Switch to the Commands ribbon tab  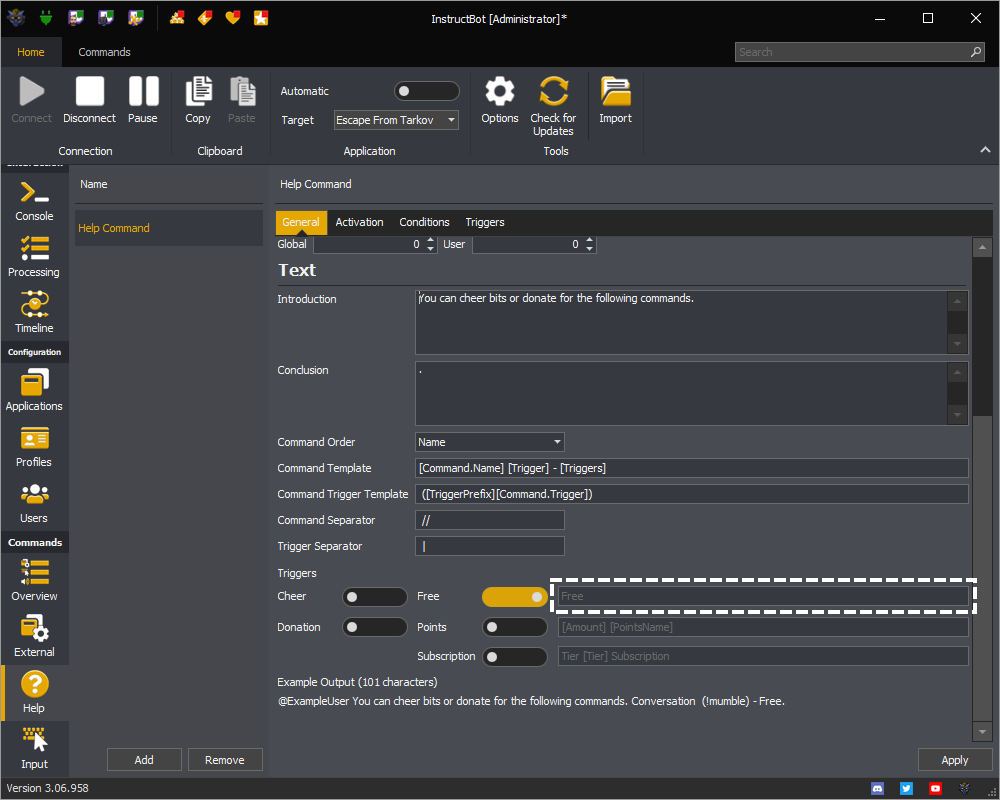pos(104,52)
